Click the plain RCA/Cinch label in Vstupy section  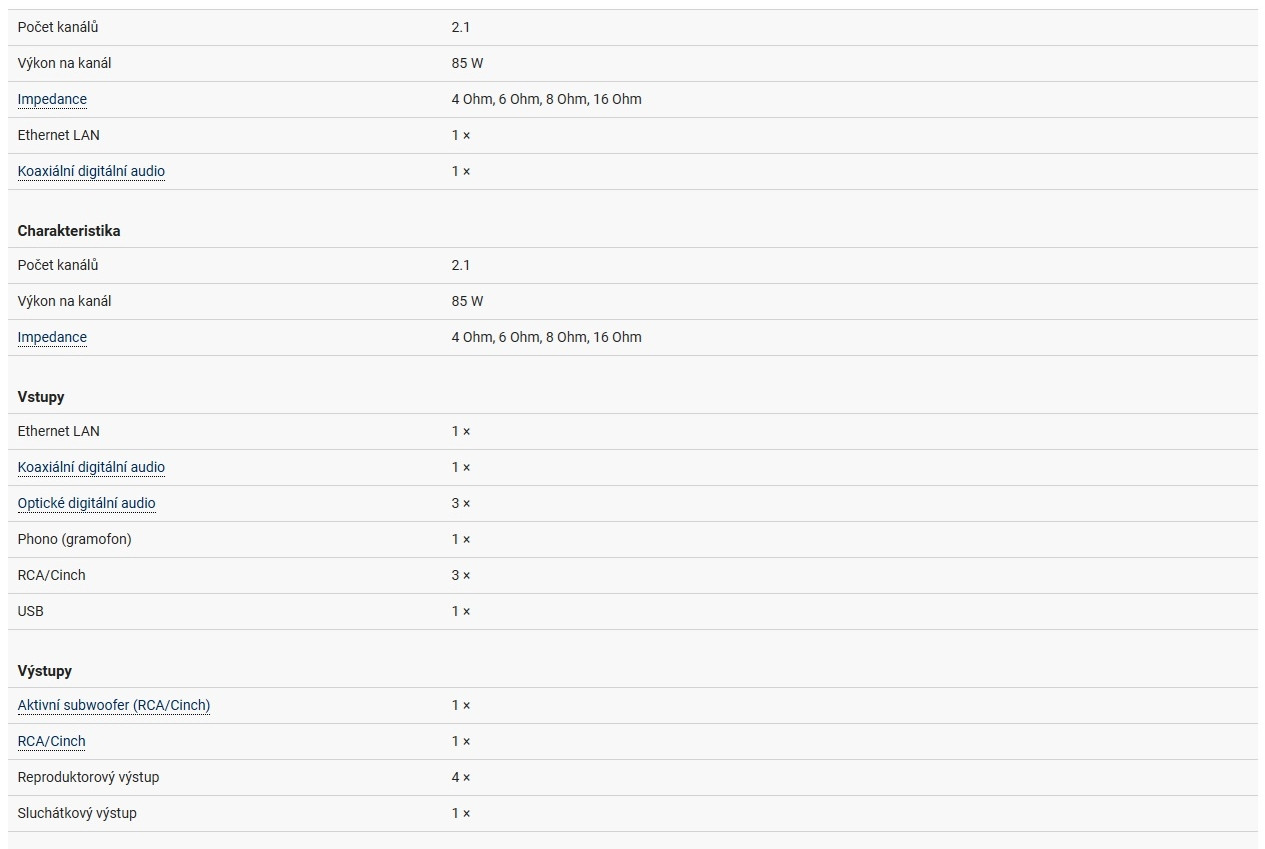point(52,575)
